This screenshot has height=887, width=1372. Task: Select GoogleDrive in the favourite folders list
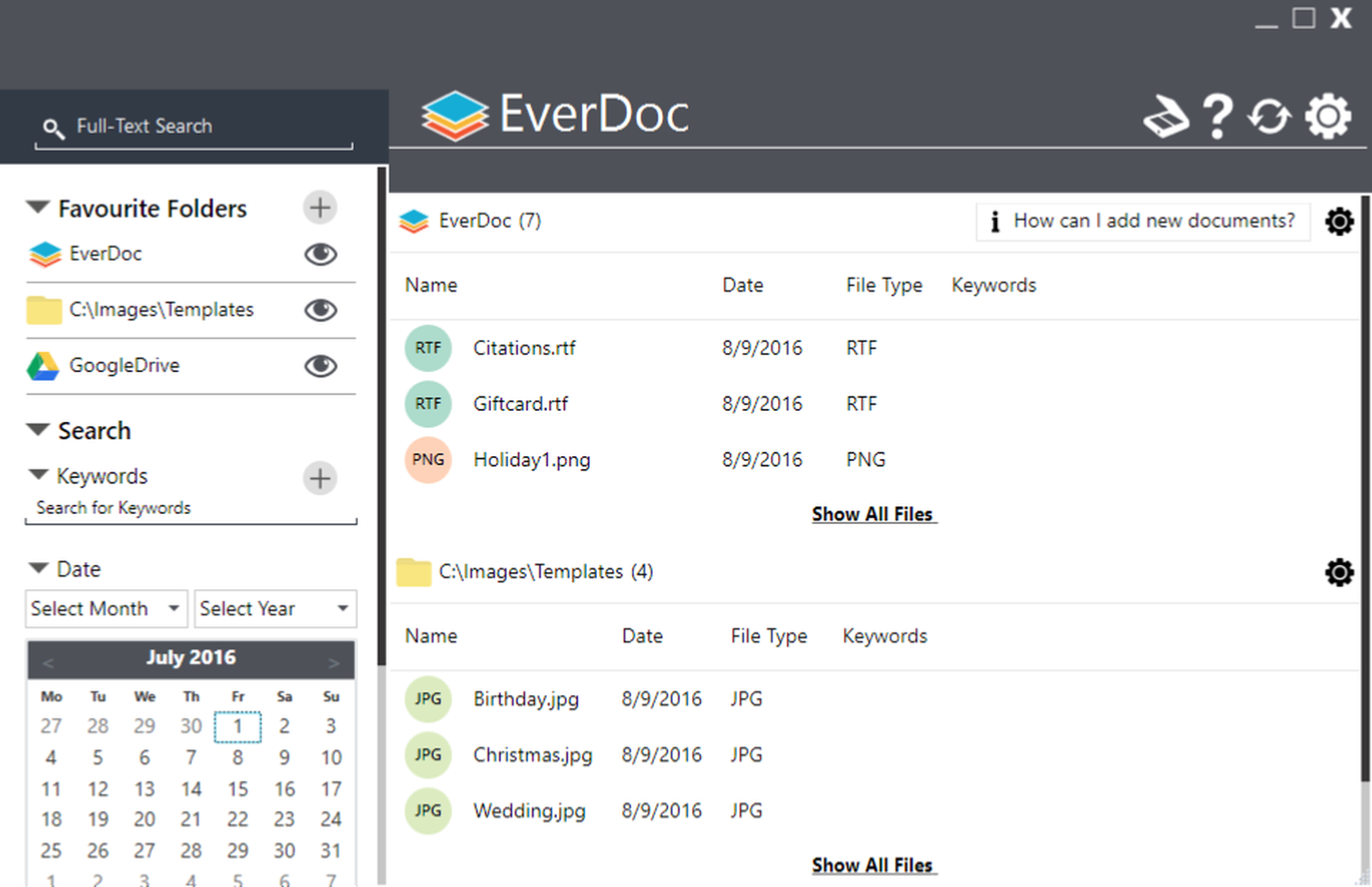pos(124,366)
